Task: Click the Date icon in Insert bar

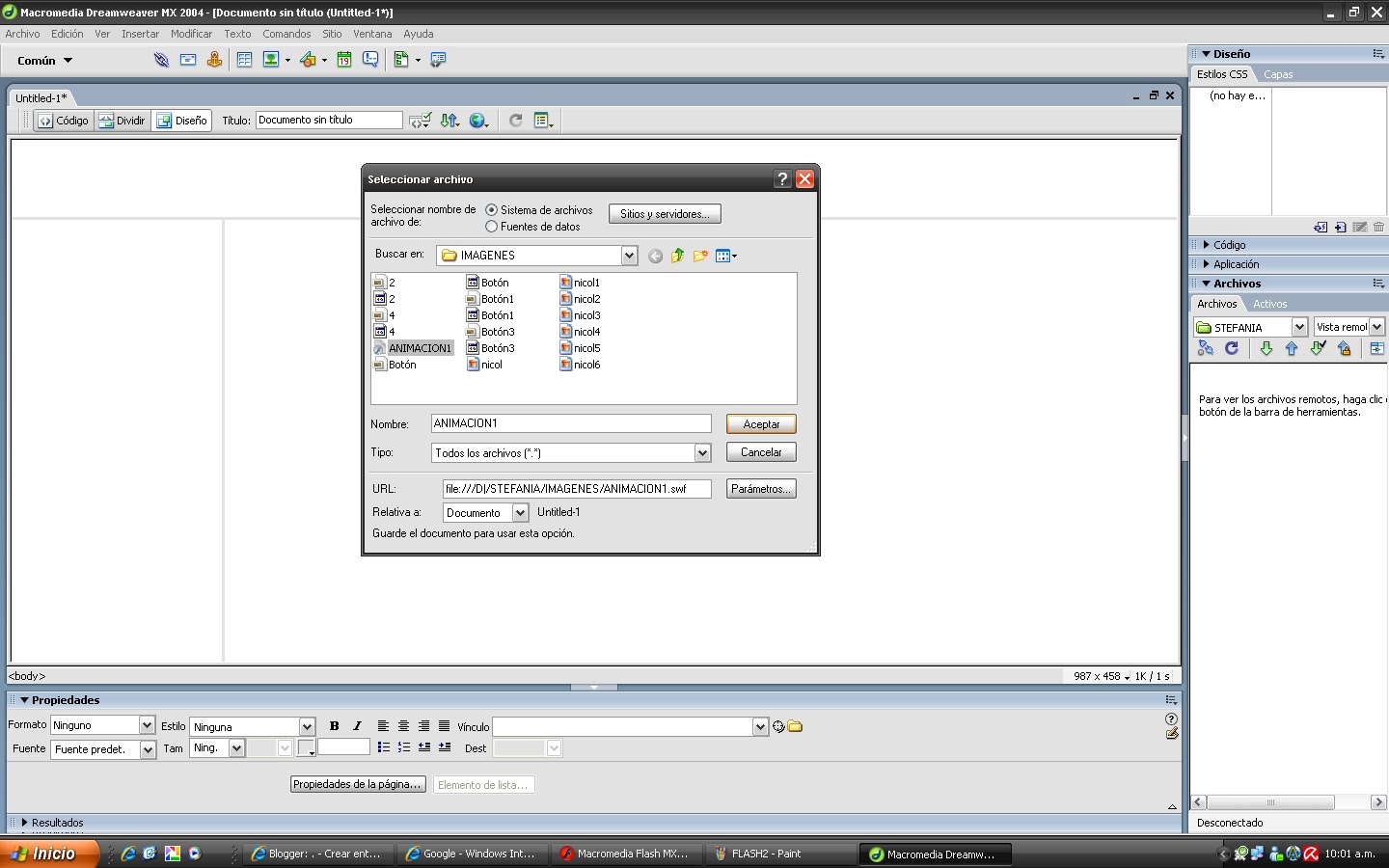Action: point(344,60)
